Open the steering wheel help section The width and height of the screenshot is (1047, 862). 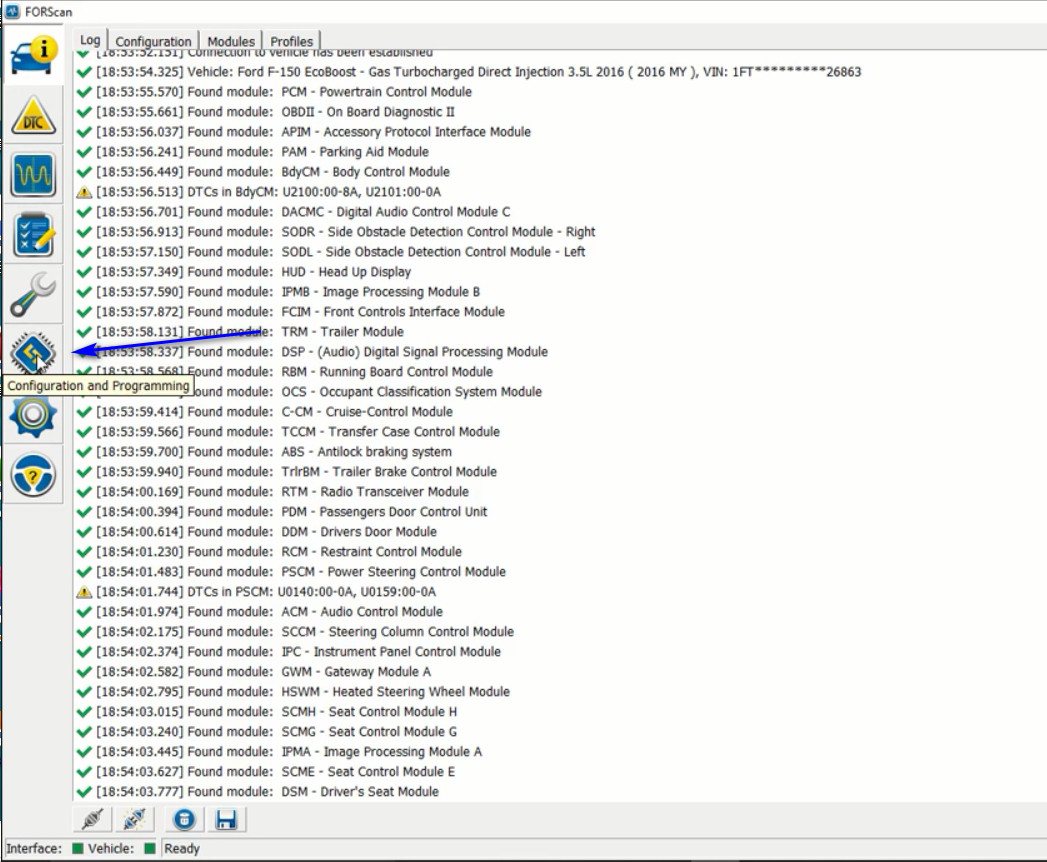coord(33,475)
